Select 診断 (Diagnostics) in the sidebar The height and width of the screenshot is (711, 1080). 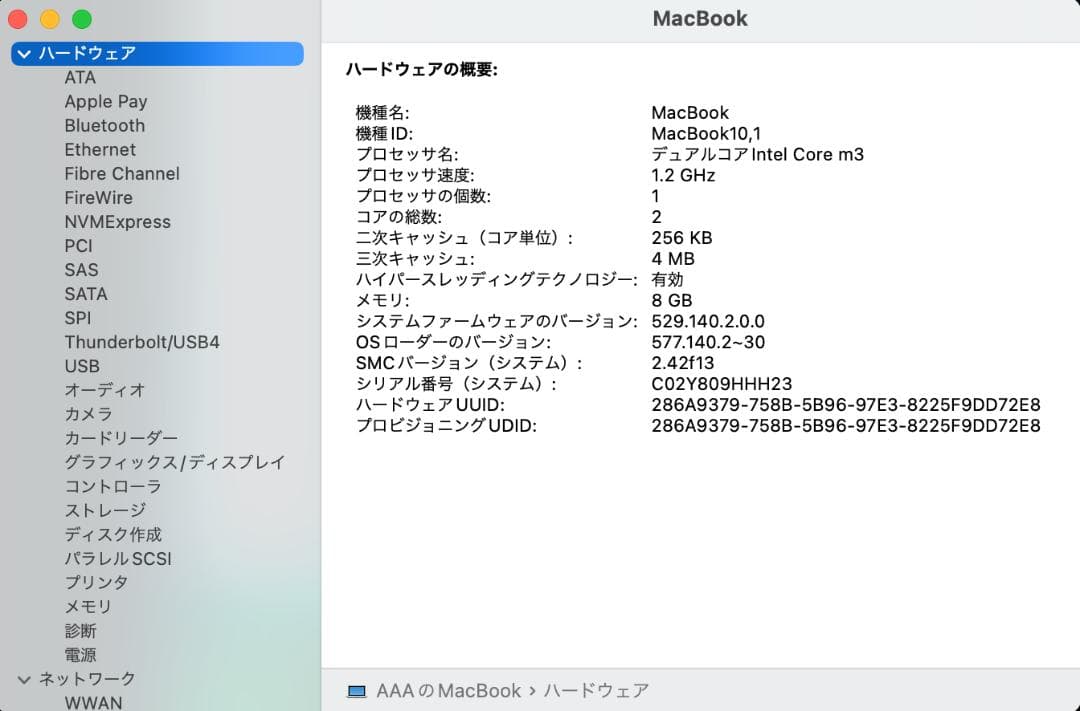click(x=80, y=630)
